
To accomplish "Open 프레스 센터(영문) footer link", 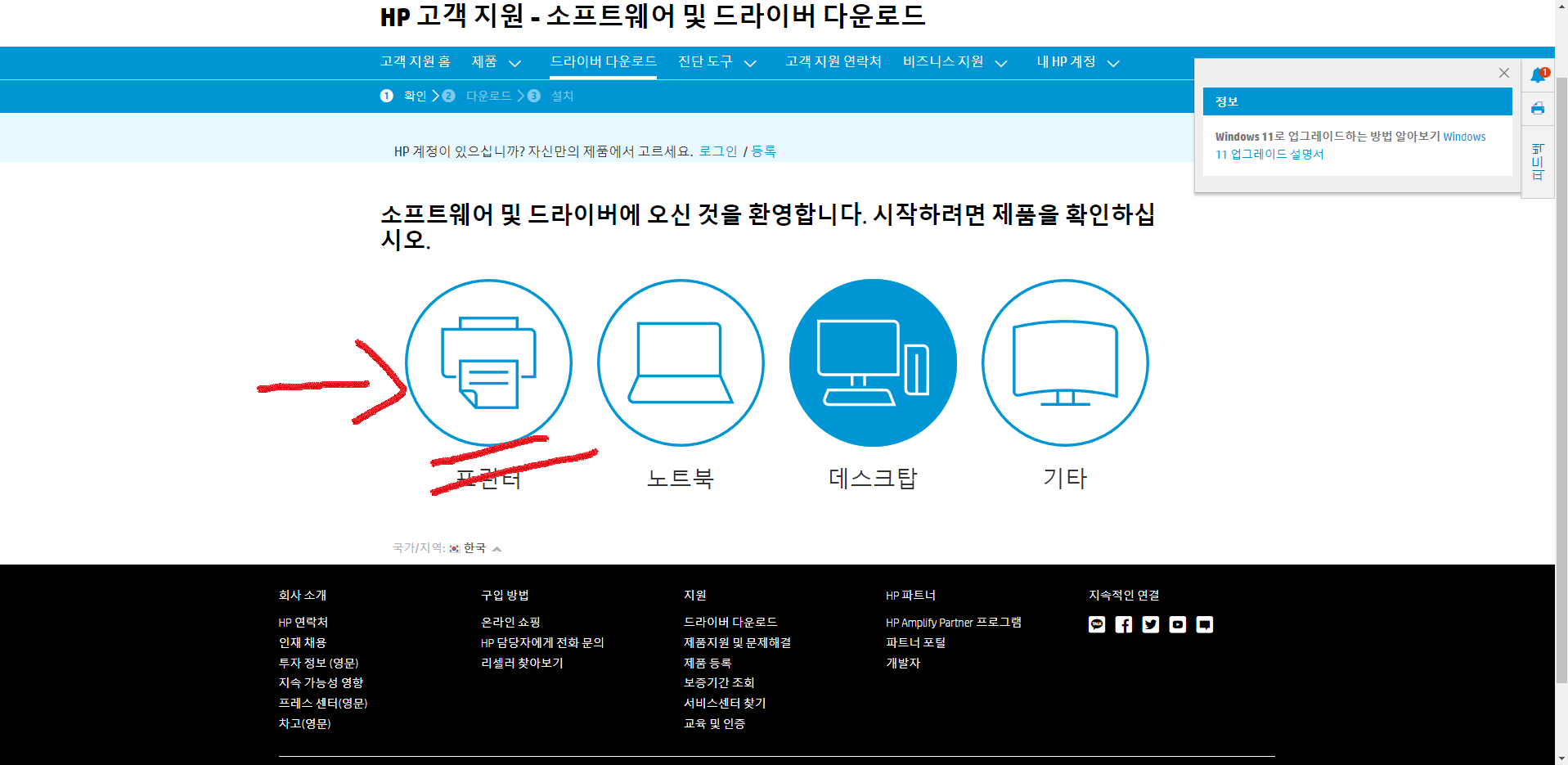I will tap(323, 704).
